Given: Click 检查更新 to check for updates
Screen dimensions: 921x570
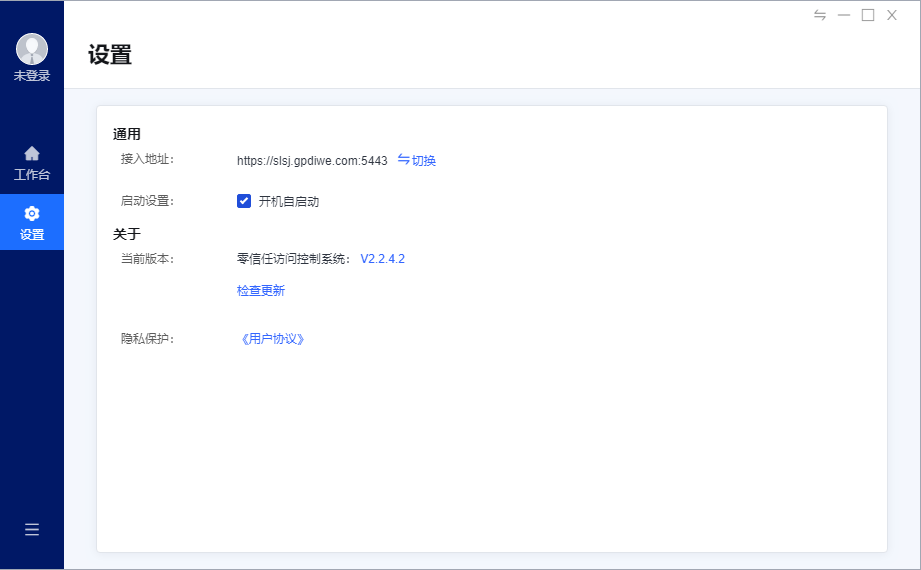Looking at the screenshot, I should coord(261,290).
